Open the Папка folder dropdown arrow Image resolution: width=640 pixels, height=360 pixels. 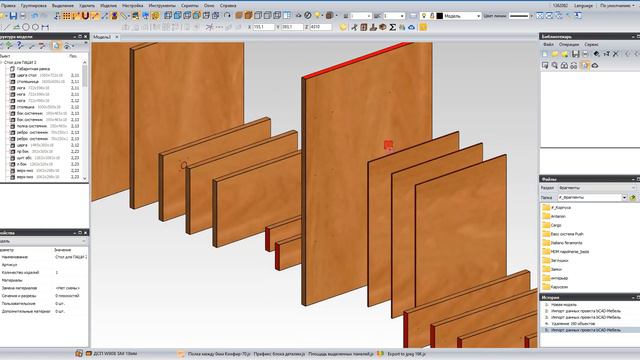tap(624, 198)
